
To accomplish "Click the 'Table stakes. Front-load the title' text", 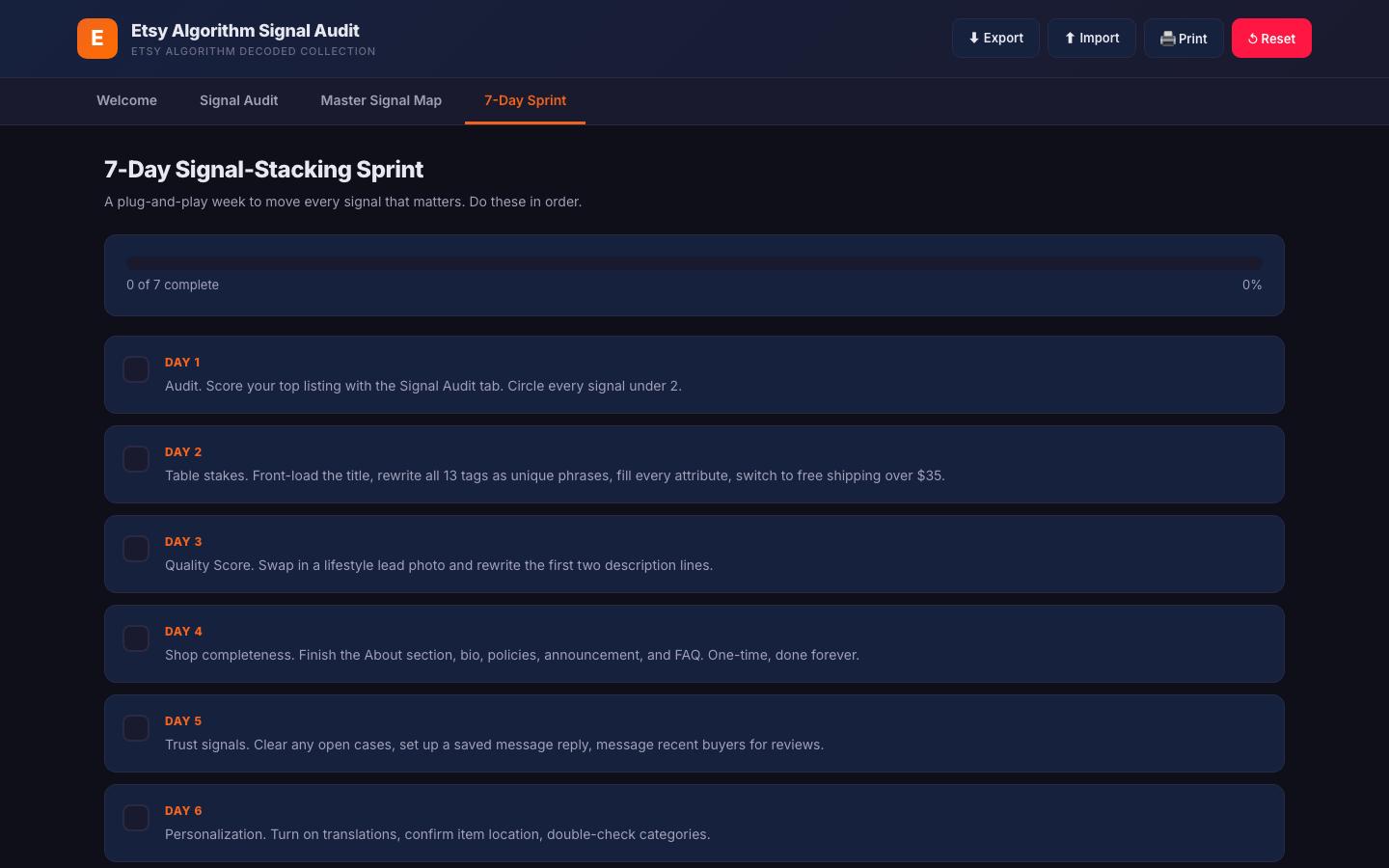I will (555, 475).
